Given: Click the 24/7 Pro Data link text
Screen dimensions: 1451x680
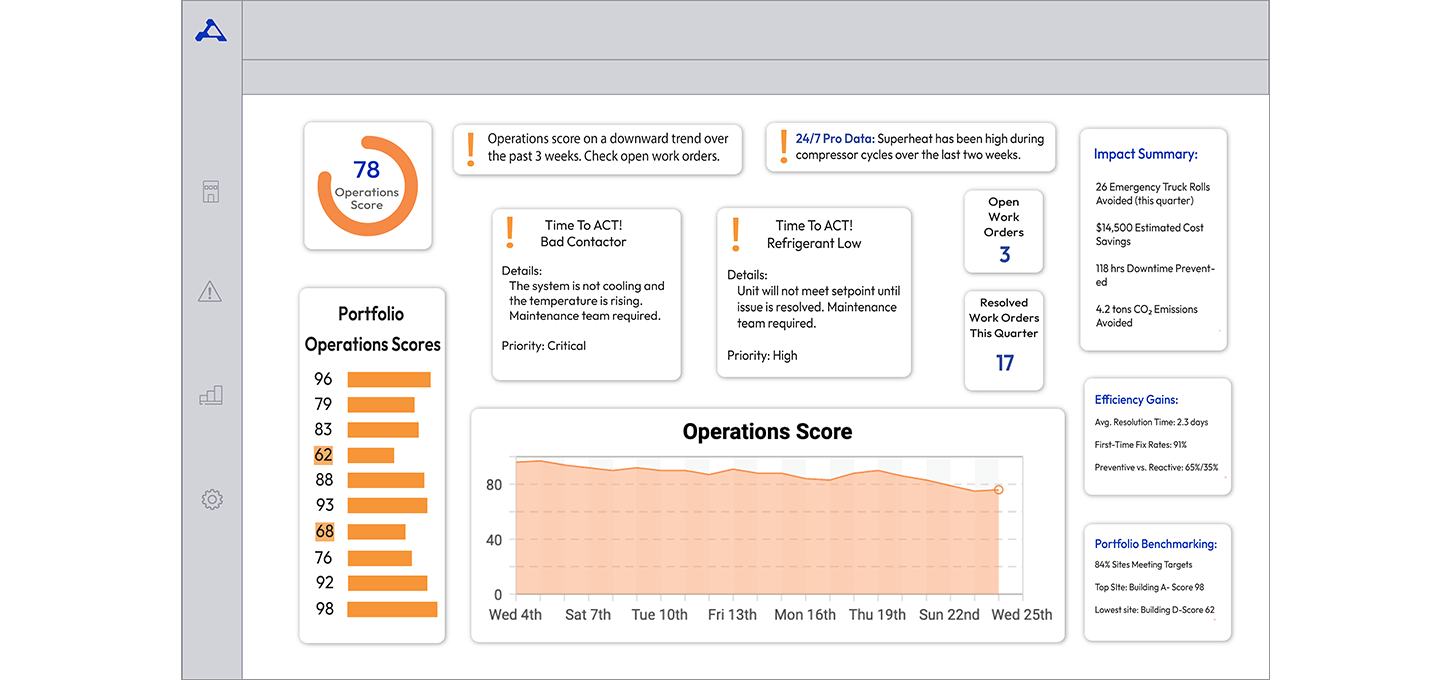Looking at the screenshot, I should click(835, 139).
